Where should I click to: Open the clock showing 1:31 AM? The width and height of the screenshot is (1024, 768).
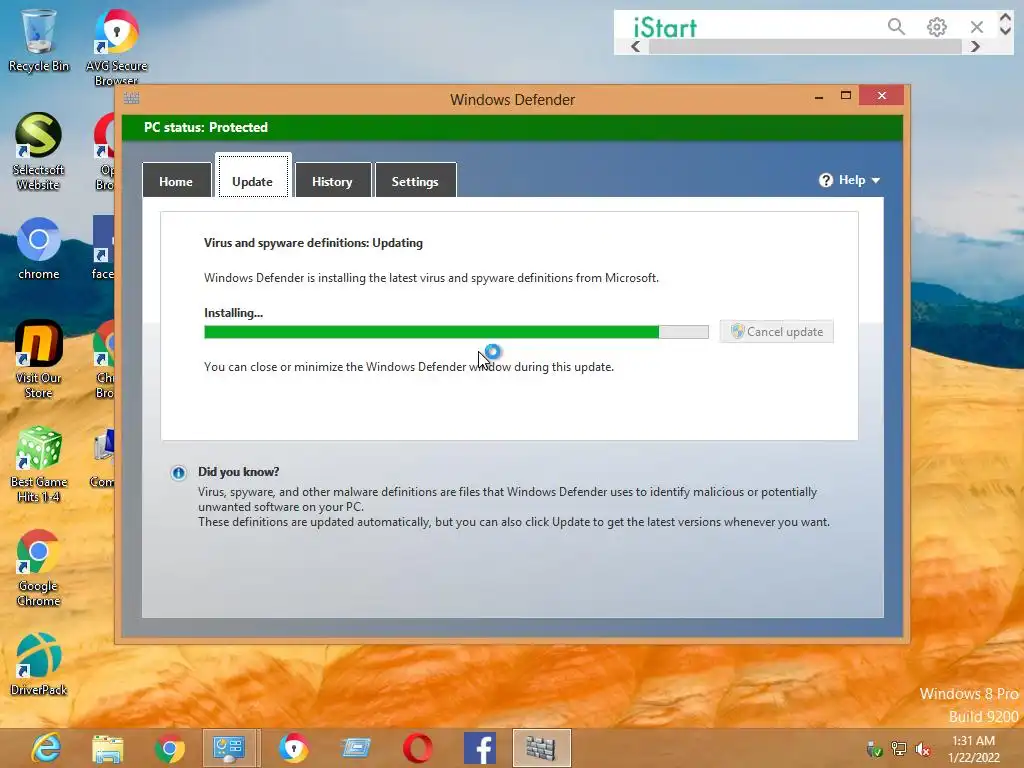pos(974,749)
